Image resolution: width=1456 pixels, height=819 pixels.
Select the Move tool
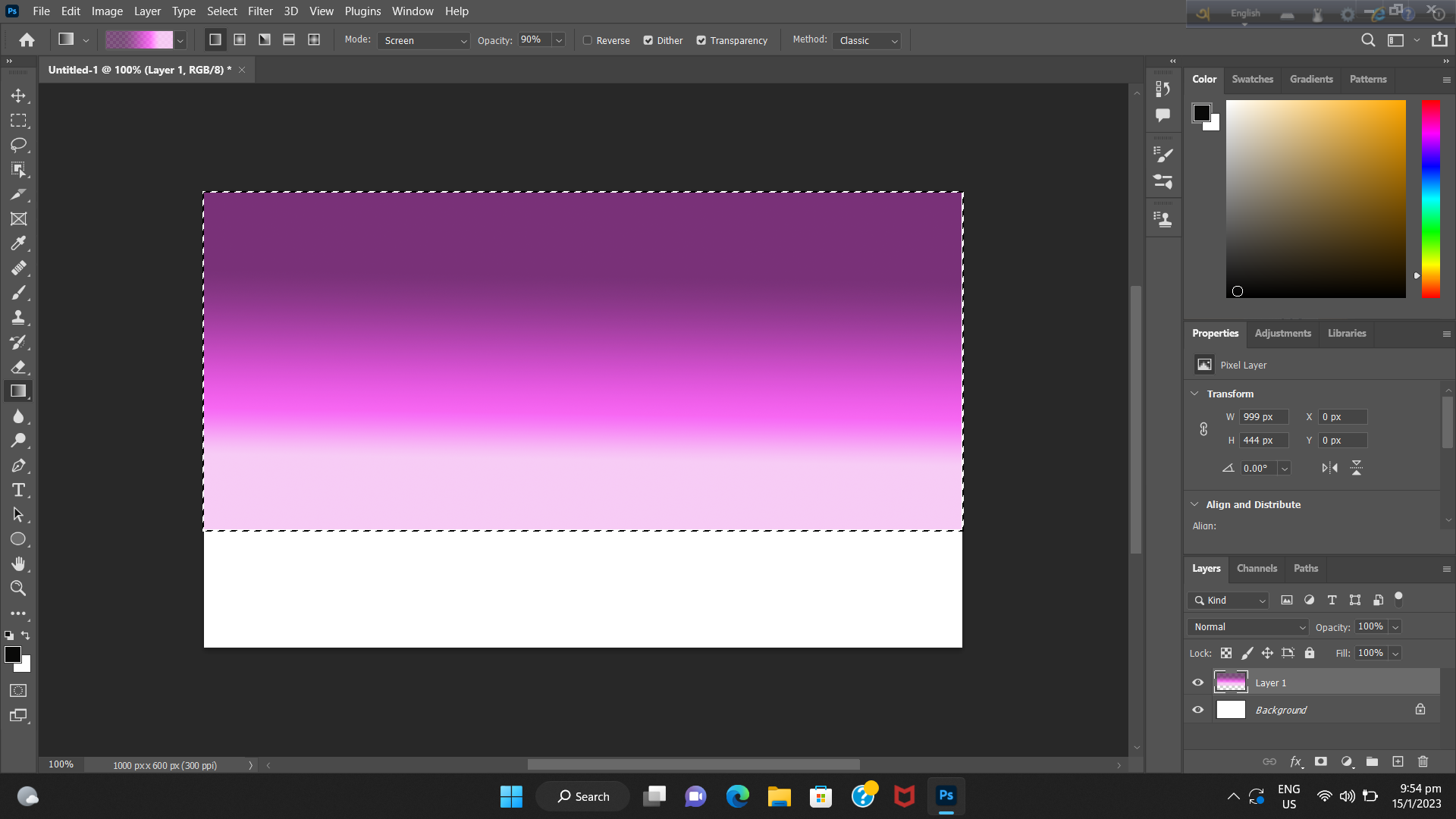click(19, 96)
